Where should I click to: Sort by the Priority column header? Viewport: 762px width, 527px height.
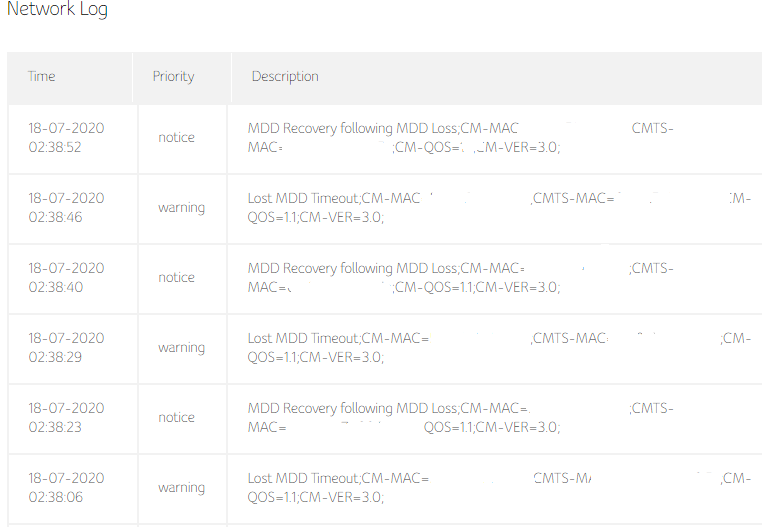coord(173,77)
